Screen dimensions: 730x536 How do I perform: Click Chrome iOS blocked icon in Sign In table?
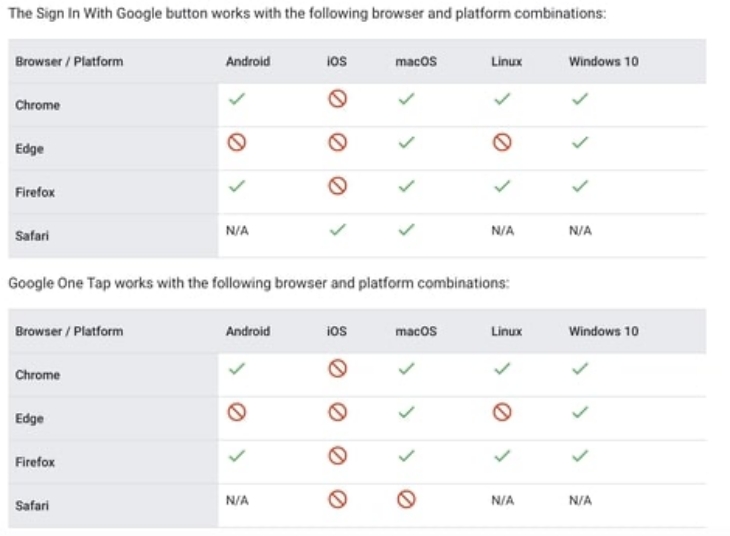[337, 99]
